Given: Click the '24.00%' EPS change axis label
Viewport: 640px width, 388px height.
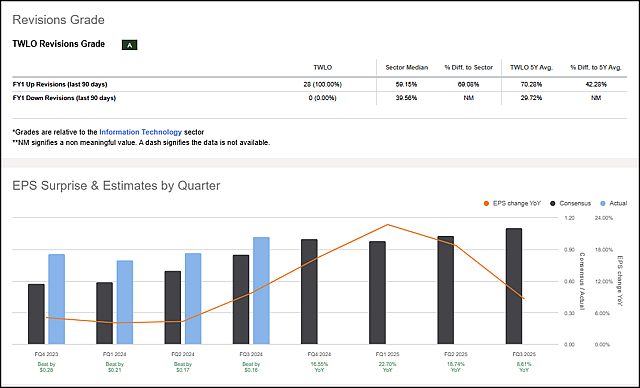Looking at the screenshot, I should 604,218.
